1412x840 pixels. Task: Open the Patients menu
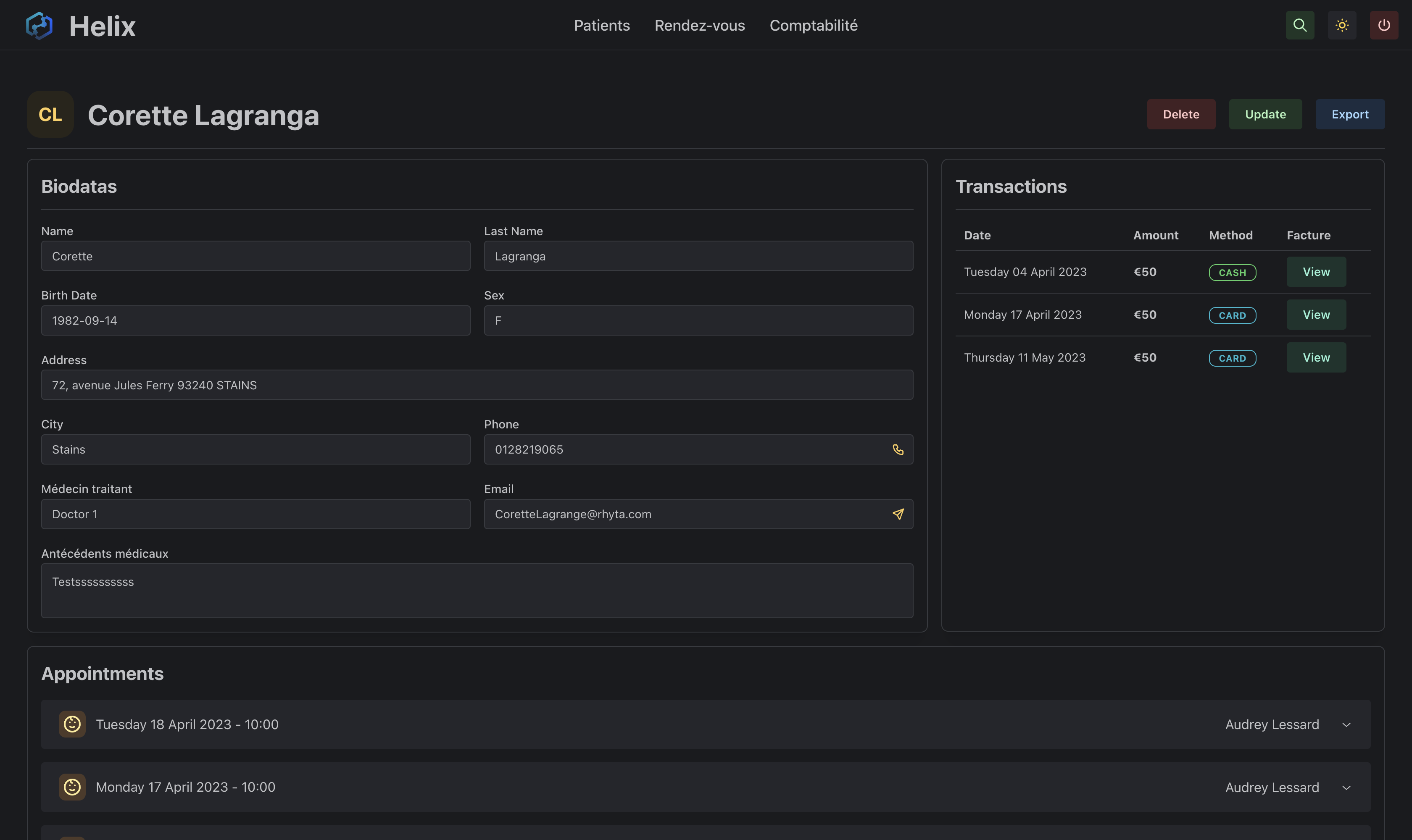[x=601, y=26]
